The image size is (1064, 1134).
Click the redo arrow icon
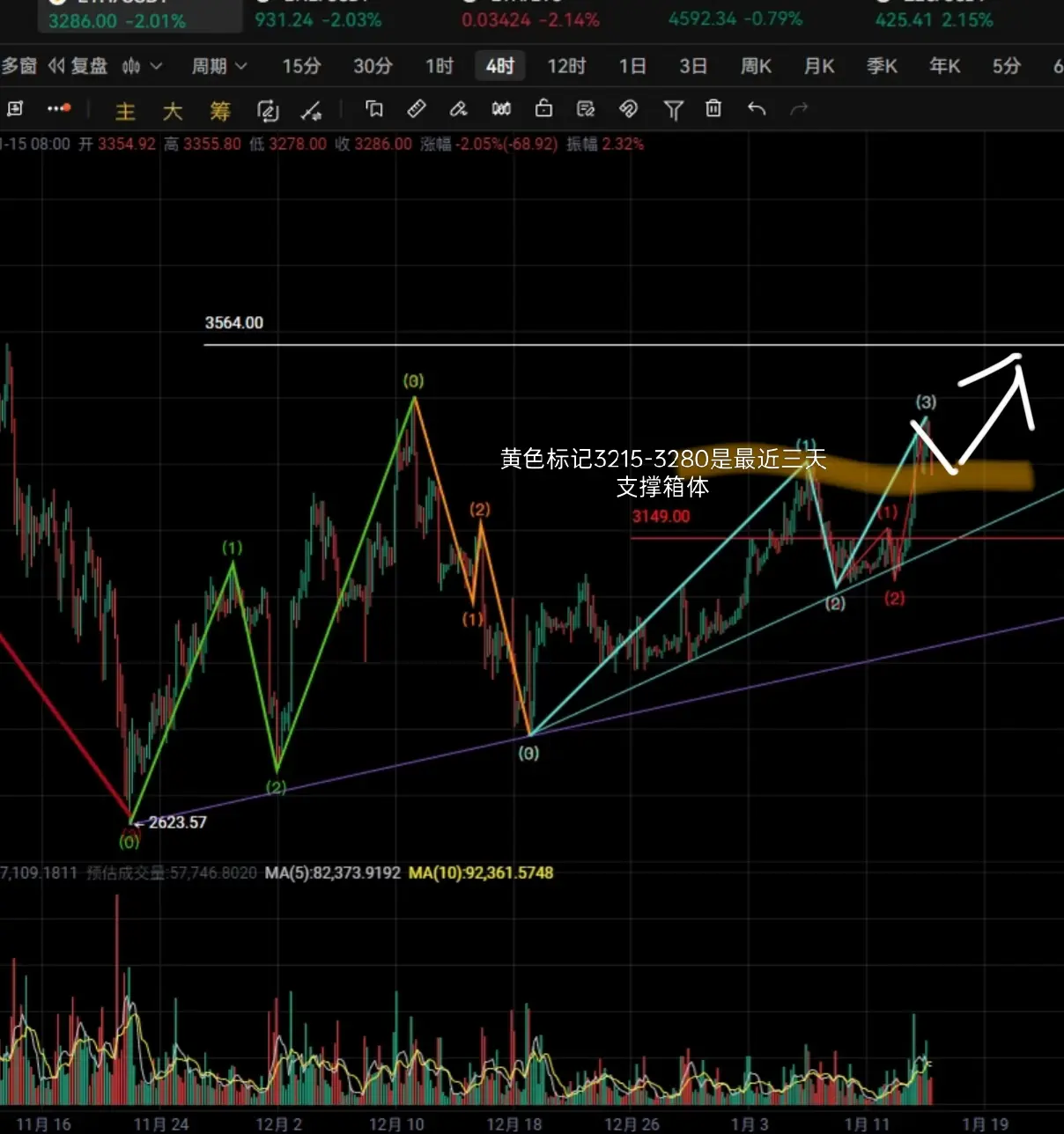[799, 108]
